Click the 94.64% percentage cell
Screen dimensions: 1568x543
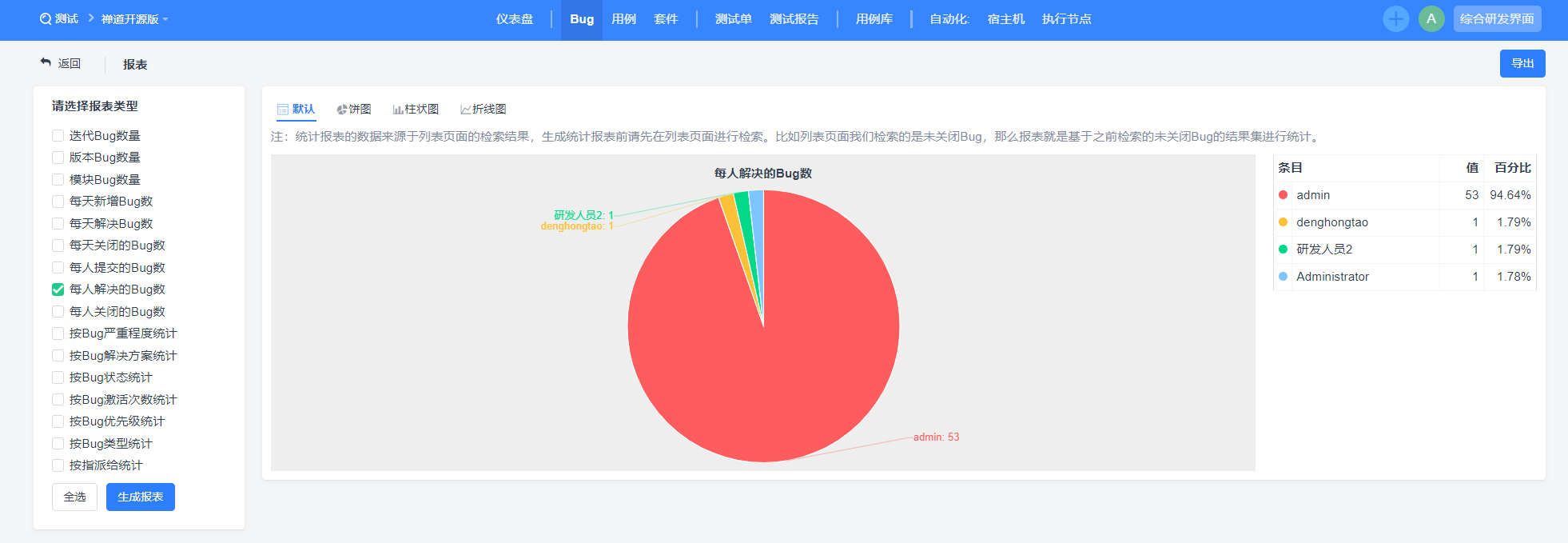tap(1510, 195)
